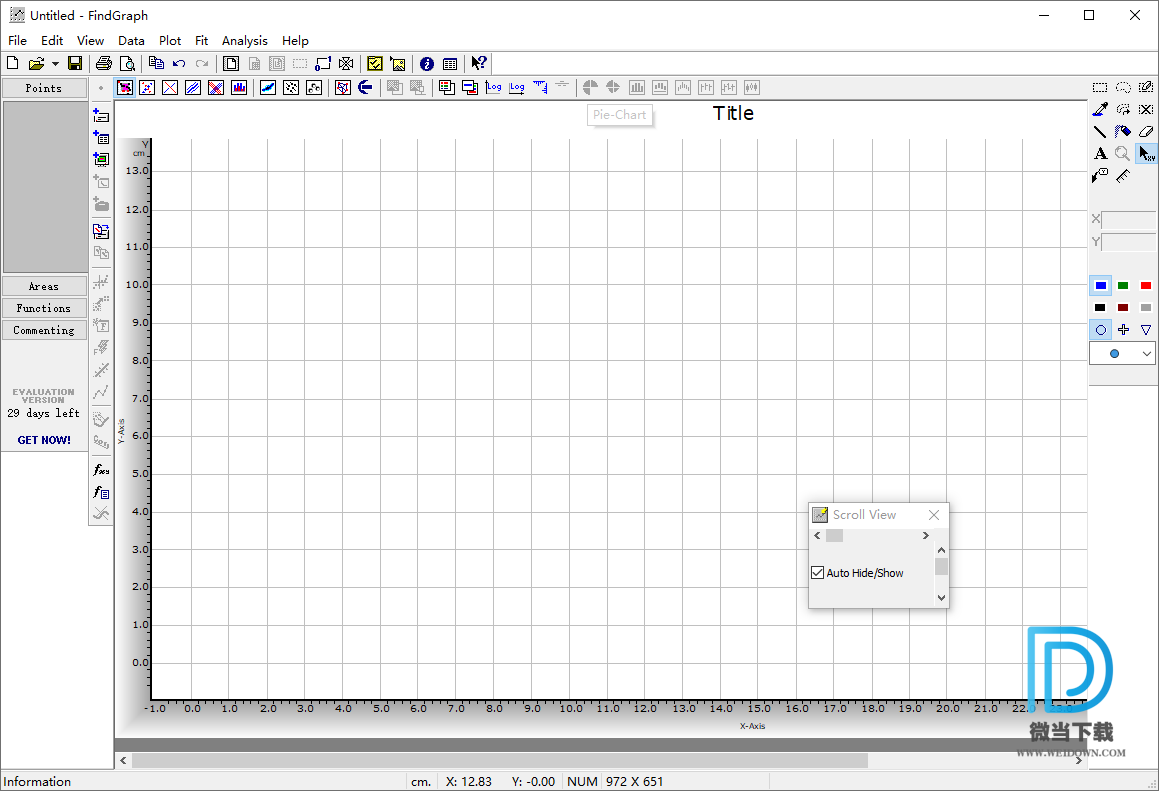Click the Copy icon in the main toolbar
1159x791 pixels.
click(x=156, y=64)
